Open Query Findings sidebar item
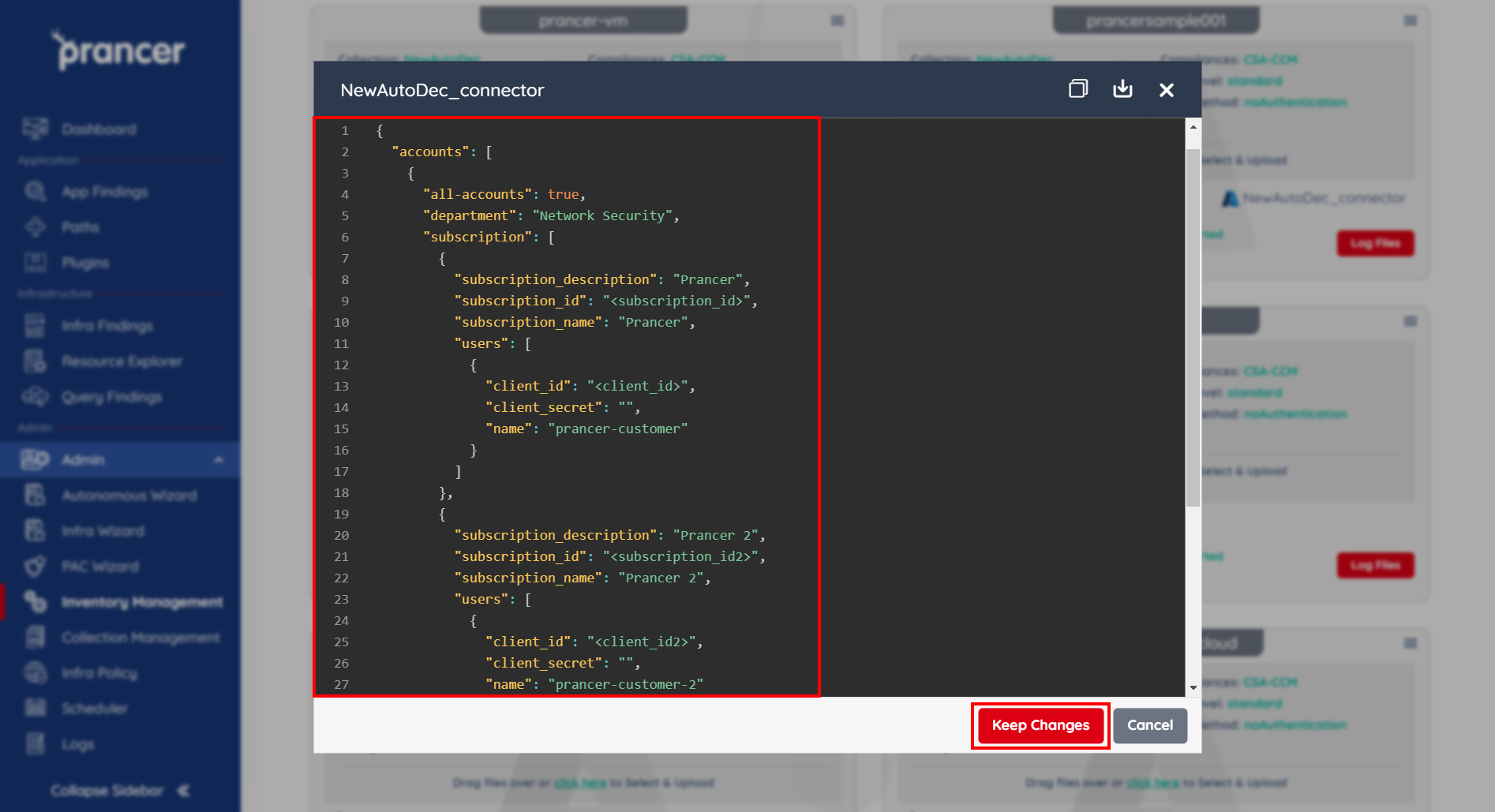 point(111,397)
